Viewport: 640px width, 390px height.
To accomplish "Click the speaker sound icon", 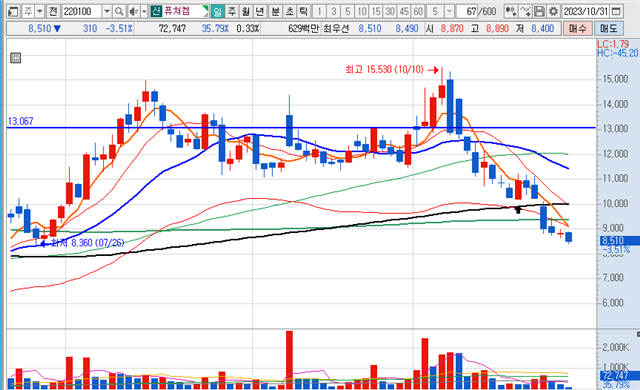I will point(133,11).
